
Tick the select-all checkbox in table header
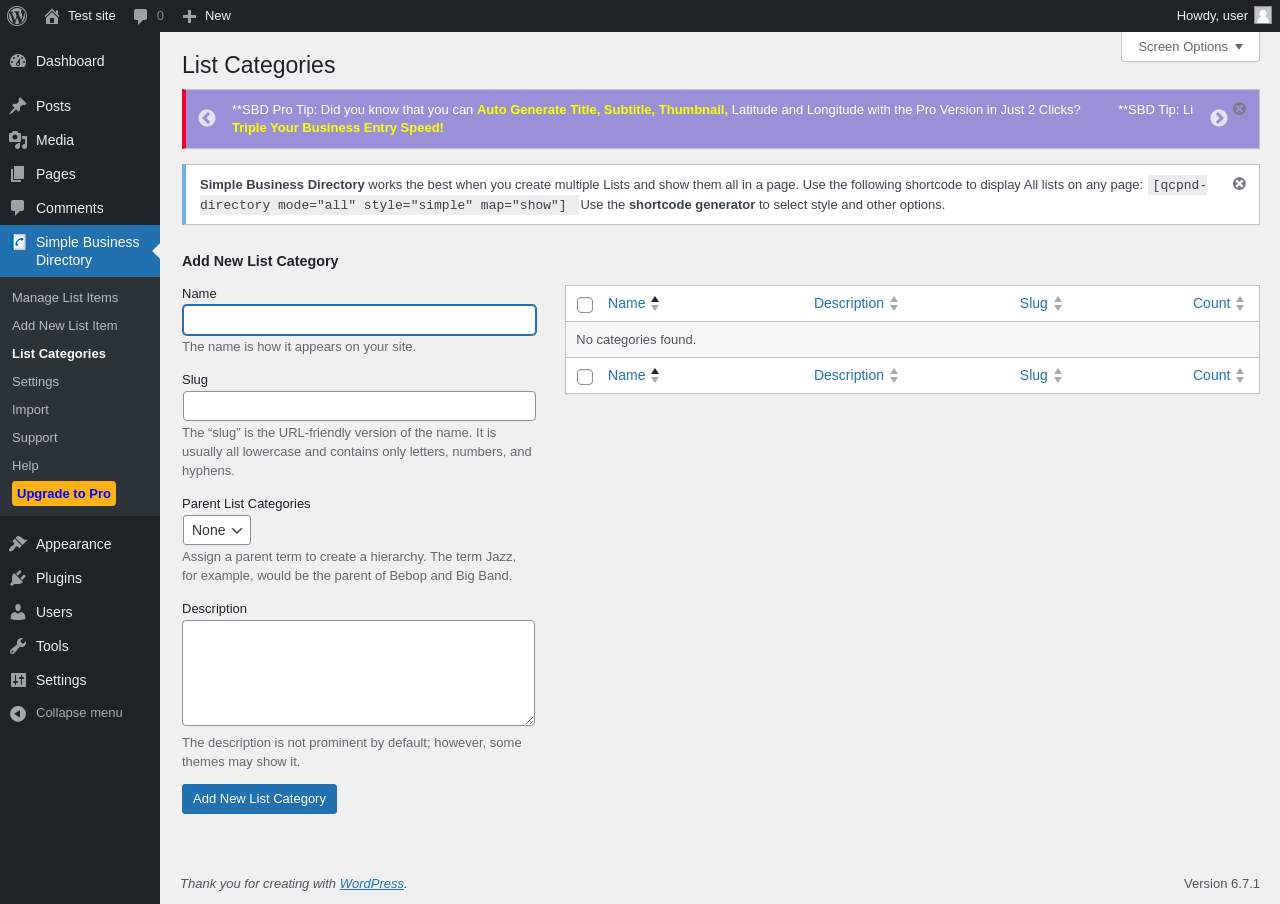(585, 305)
